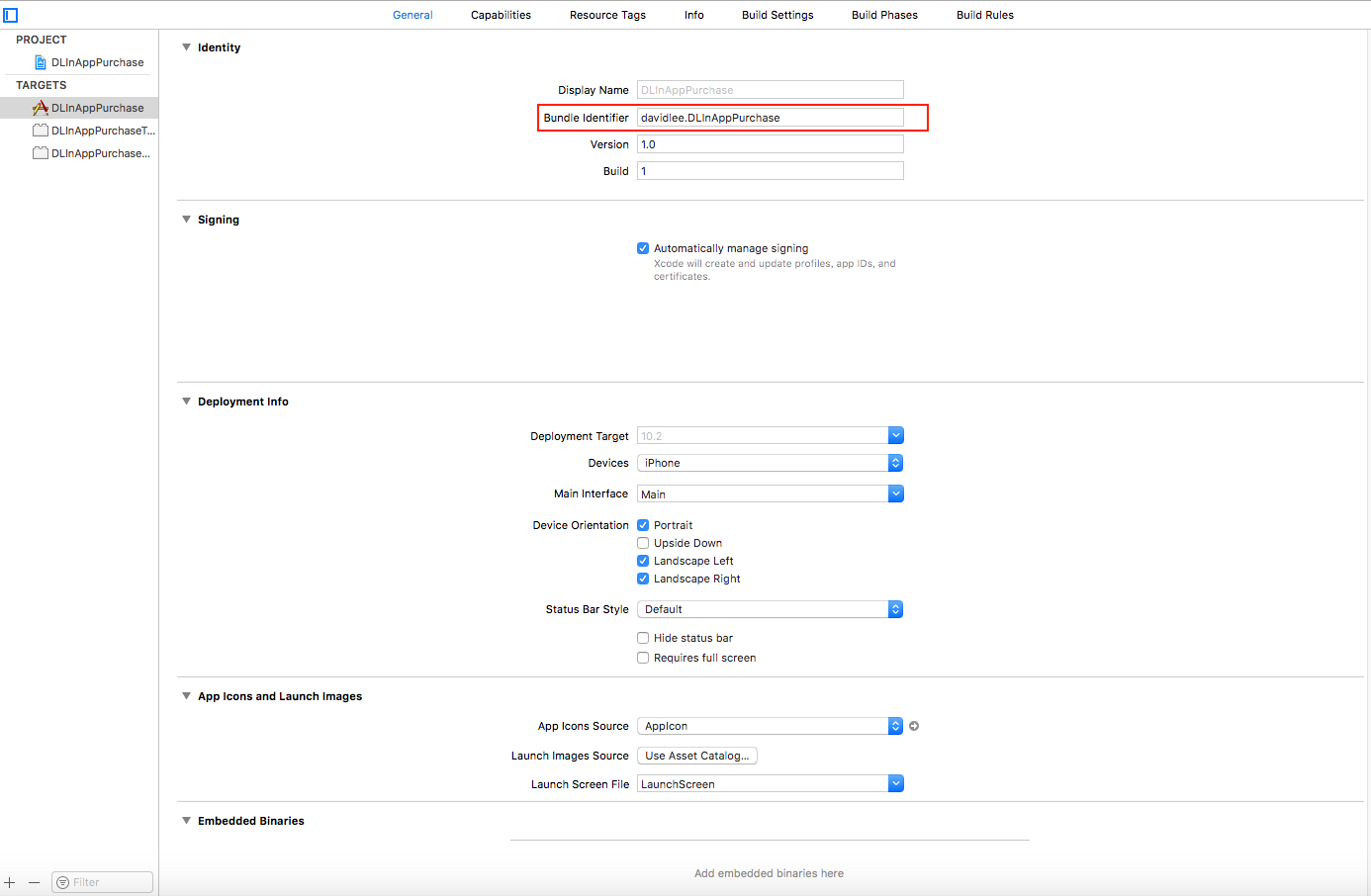This screenshot has width=1371, height=896.
Task: Select the last DLInAppPurchase... target
Action: point(79,153)
